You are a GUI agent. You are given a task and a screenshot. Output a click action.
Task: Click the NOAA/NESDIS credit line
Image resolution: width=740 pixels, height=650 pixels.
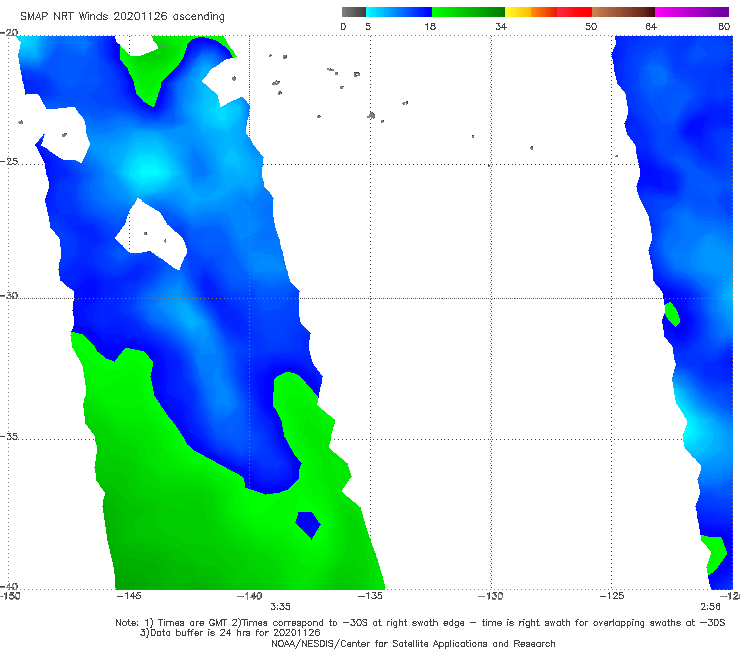click(413, 644)
